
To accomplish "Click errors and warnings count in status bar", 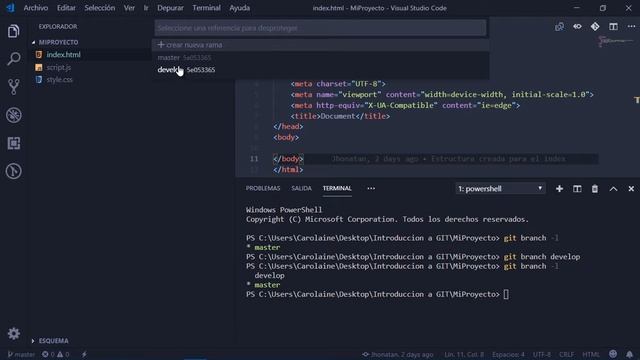I will (x=56, y=354).
